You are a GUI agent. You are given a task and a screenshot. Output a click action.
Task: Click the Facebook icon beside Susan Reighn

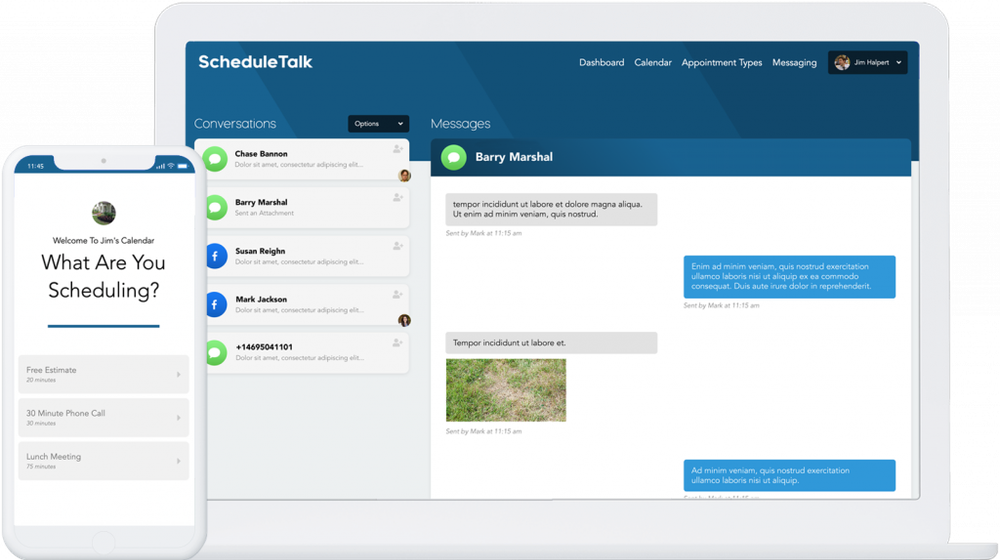point(216,256)
